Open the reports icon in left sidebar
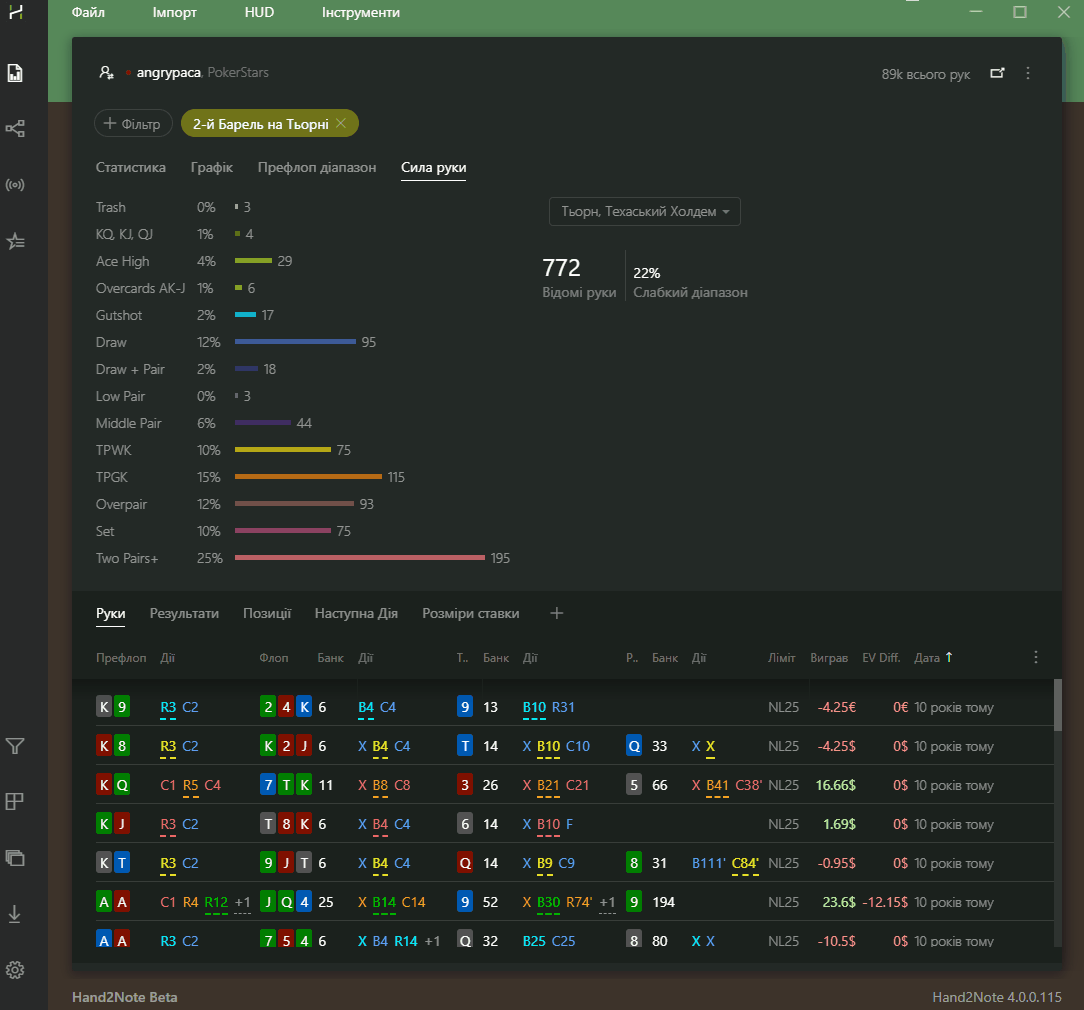The image size is (1084, 1010). point(15,73)
